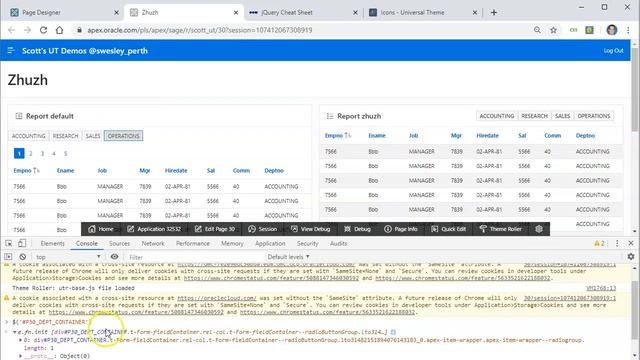Click the browser address bar URL

tap(200, 30)
